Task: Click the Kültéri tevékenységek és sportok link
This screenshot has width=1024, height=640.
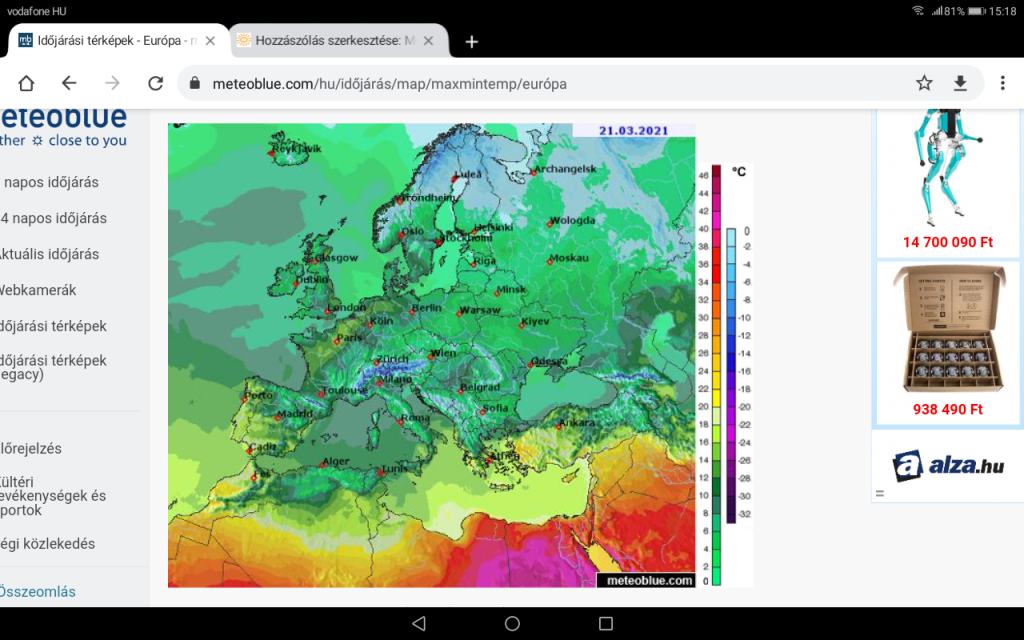Action: click(x=53, y=495)
